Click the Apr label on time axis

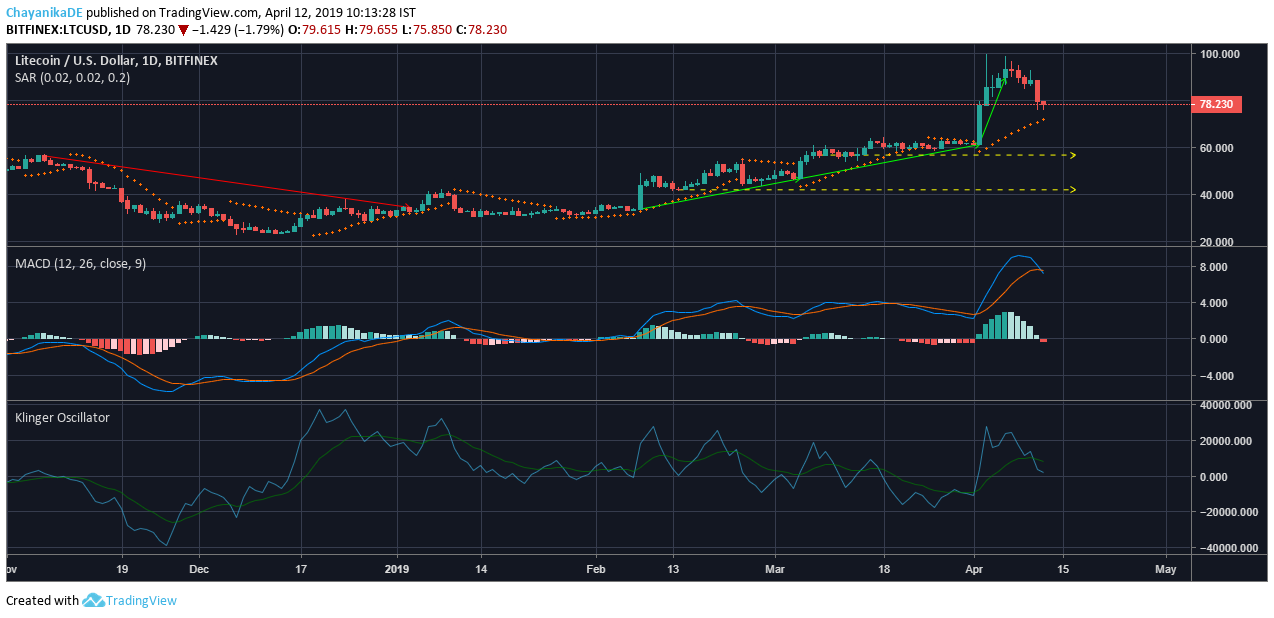coord(974,569)
